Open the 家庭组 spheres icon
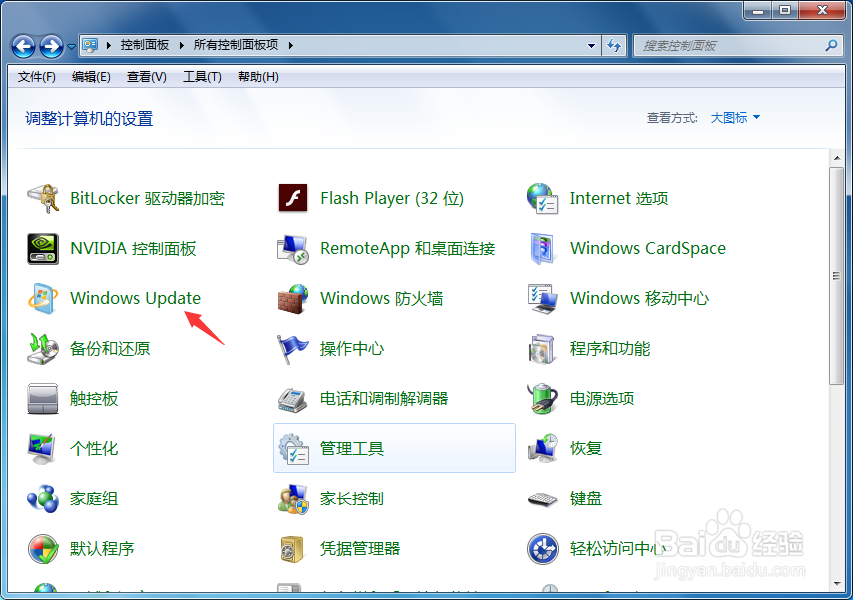Image resolution: width=853 pixels, height=600 pixels. [43, 499]
